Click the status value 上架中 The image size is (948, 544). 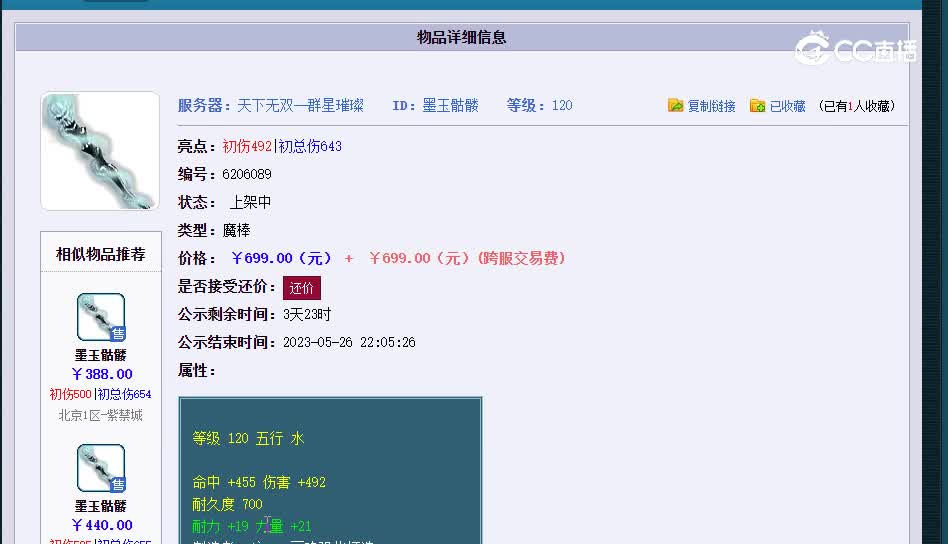pos(250,202)
